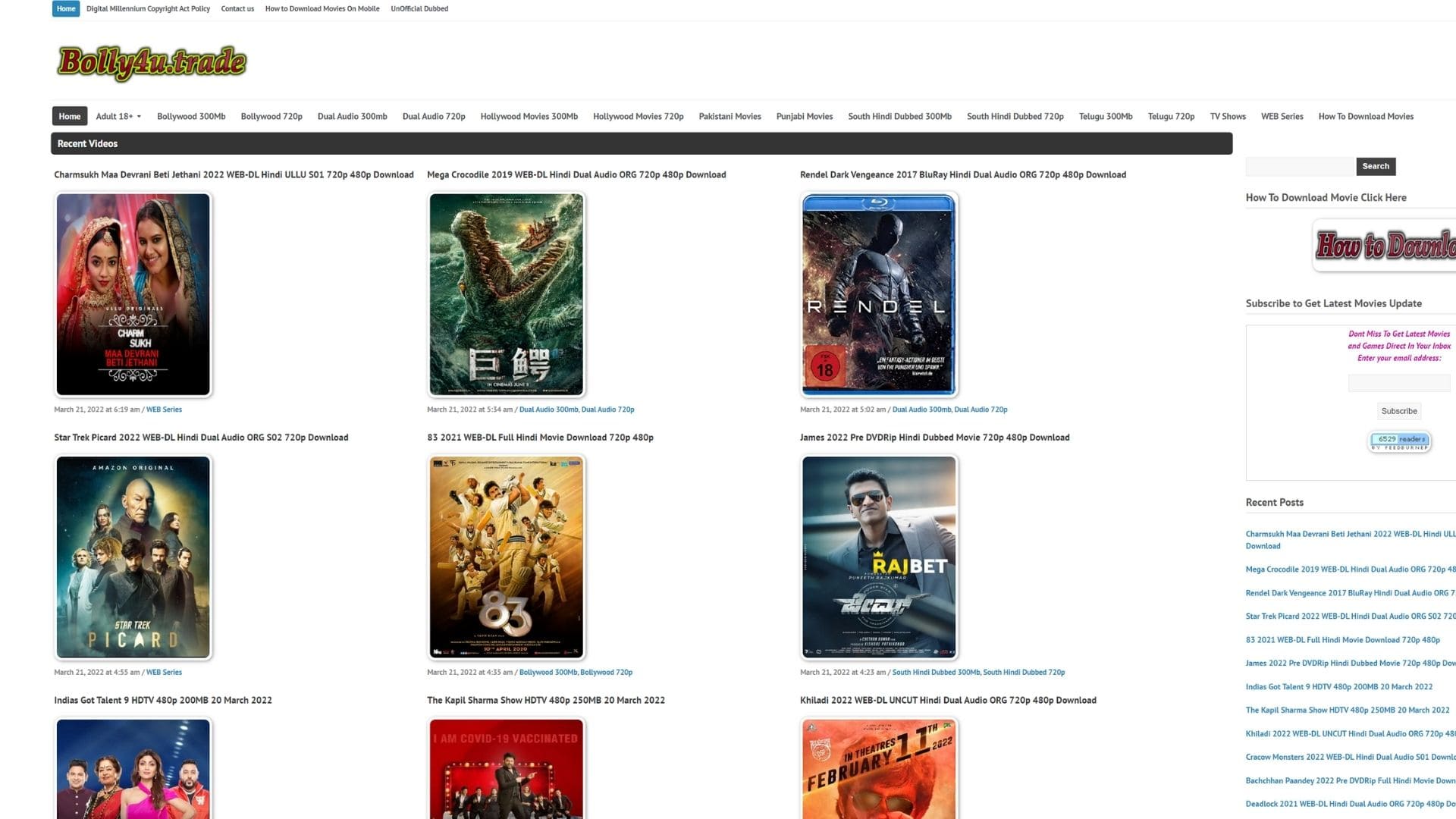Click South Hindi Dubbed 720p tag under James
The width and height of the screenshot is (1456, 819).
click(1024, 673)
